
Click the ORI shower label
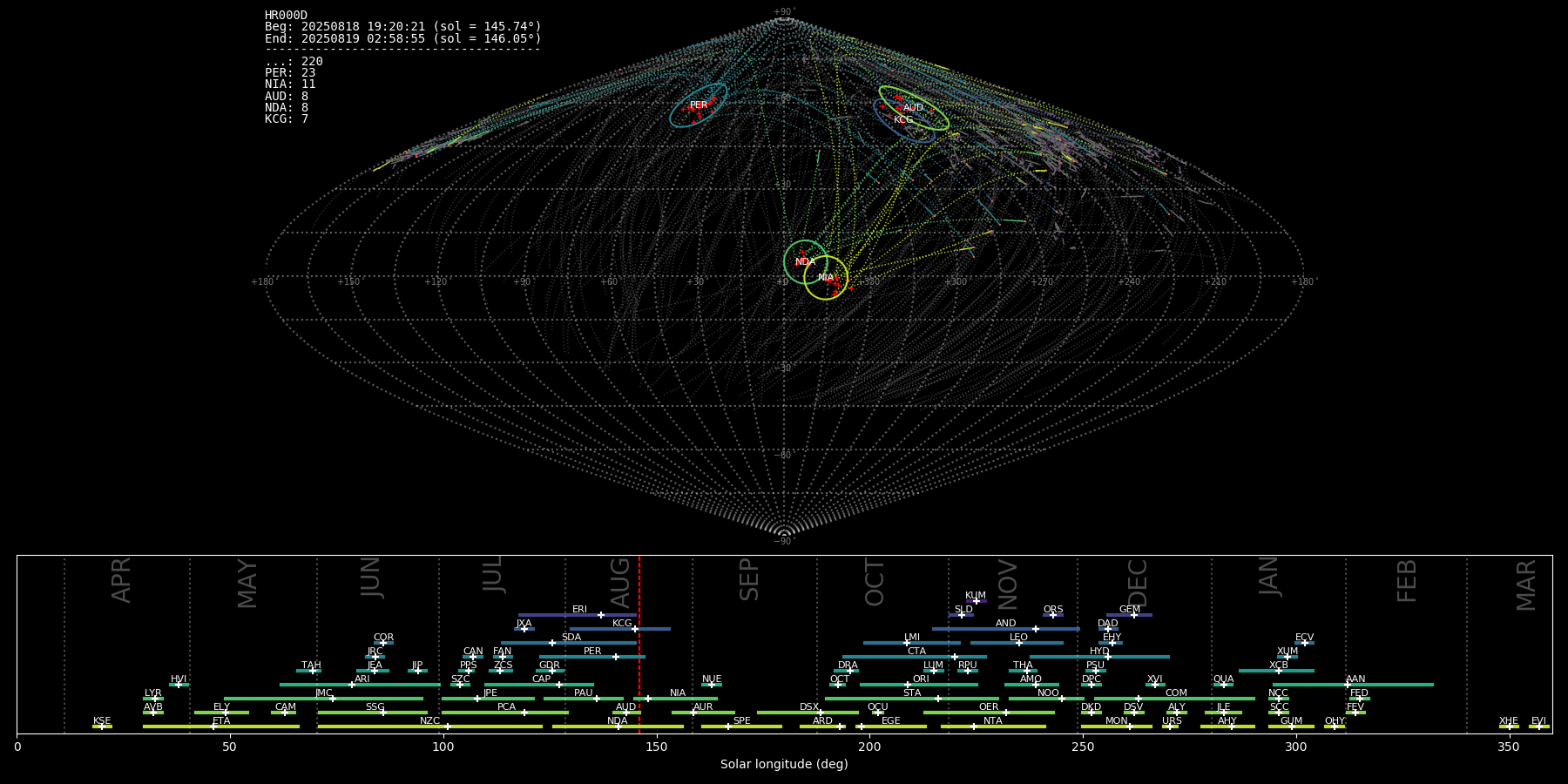(921, 679)
